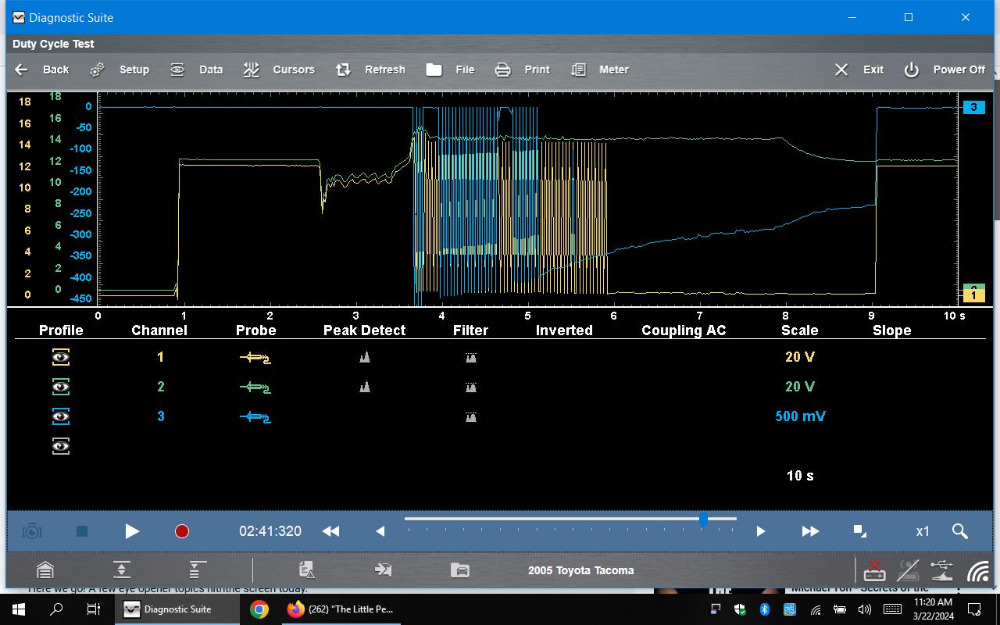1000x625 pixels.
Task: Click the Play playback button
Action: (x=131, y=531)
